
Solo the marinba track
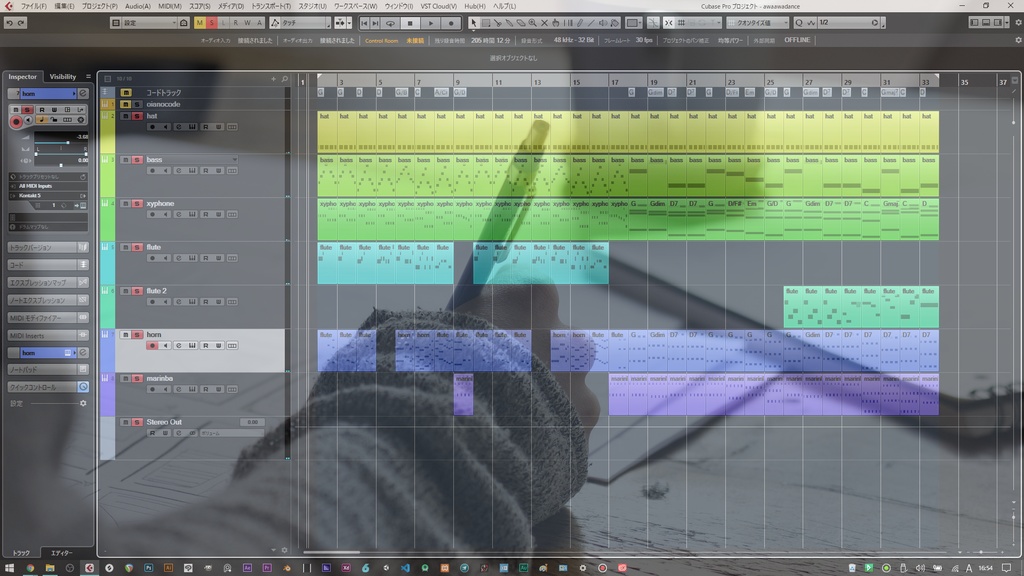tap(137, 378)
